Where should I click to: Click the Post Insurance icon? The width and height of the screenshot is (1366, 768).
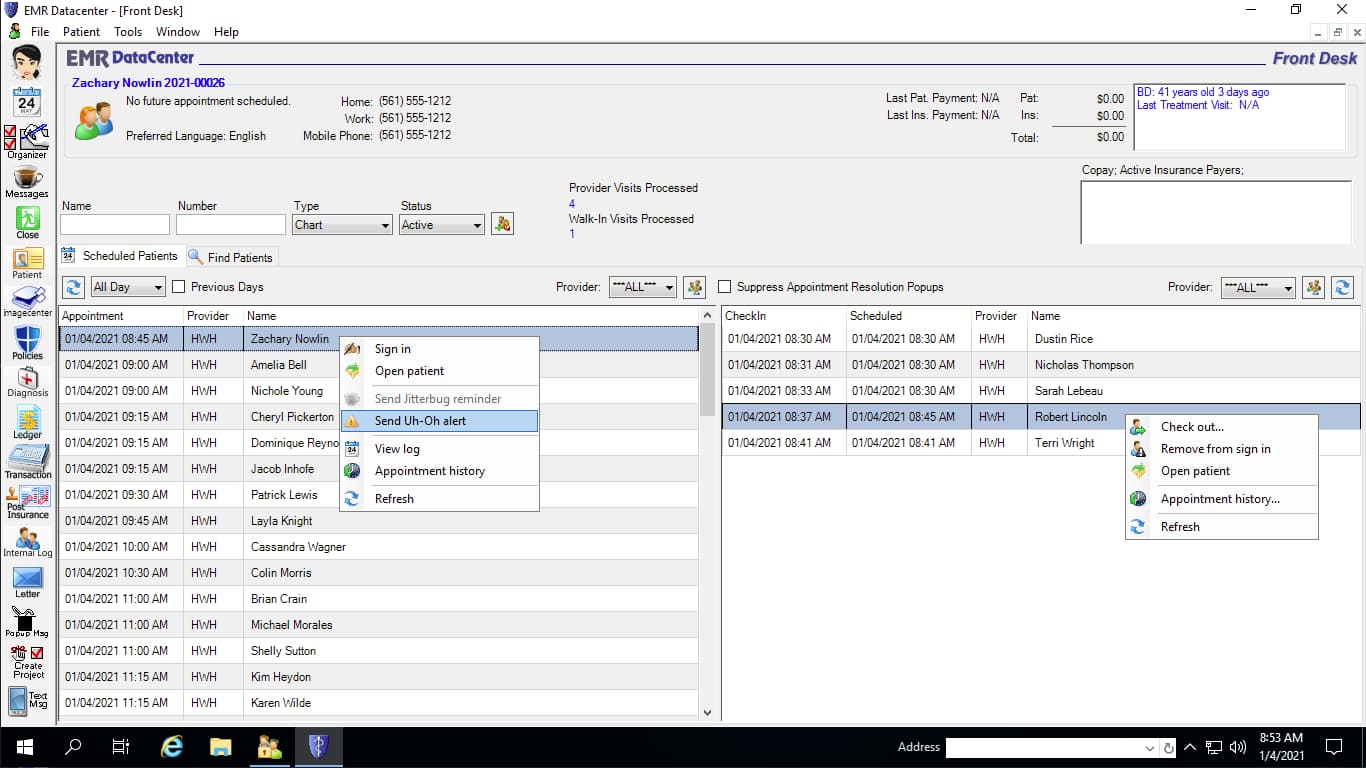[x=27, y=500]
